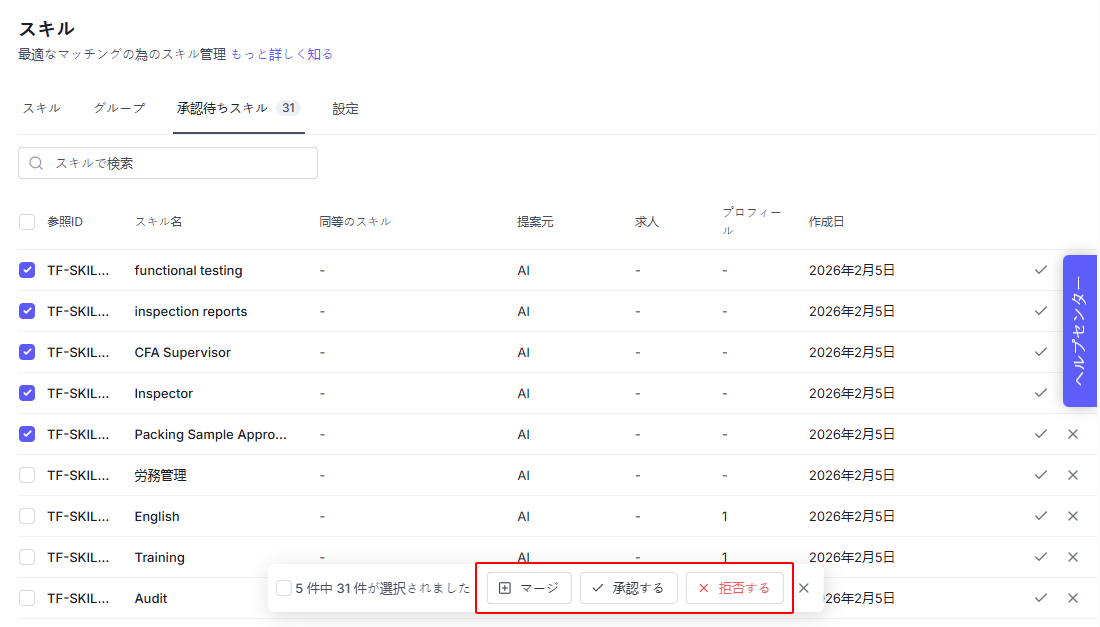Click the マージ button
This screenshot has height=627, width=1100.
tap(529, 588)
